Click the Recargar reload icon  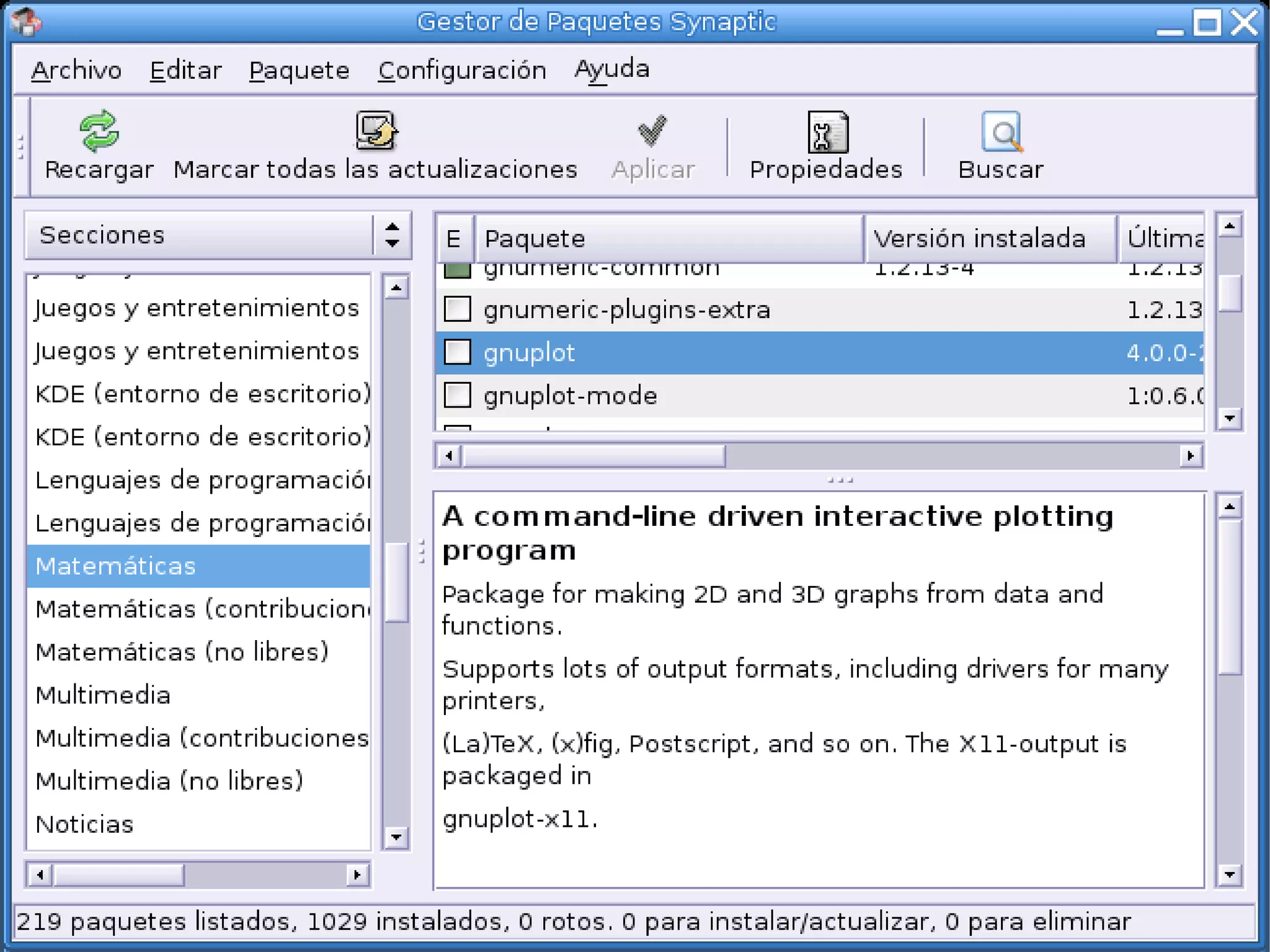pos(99,131)
